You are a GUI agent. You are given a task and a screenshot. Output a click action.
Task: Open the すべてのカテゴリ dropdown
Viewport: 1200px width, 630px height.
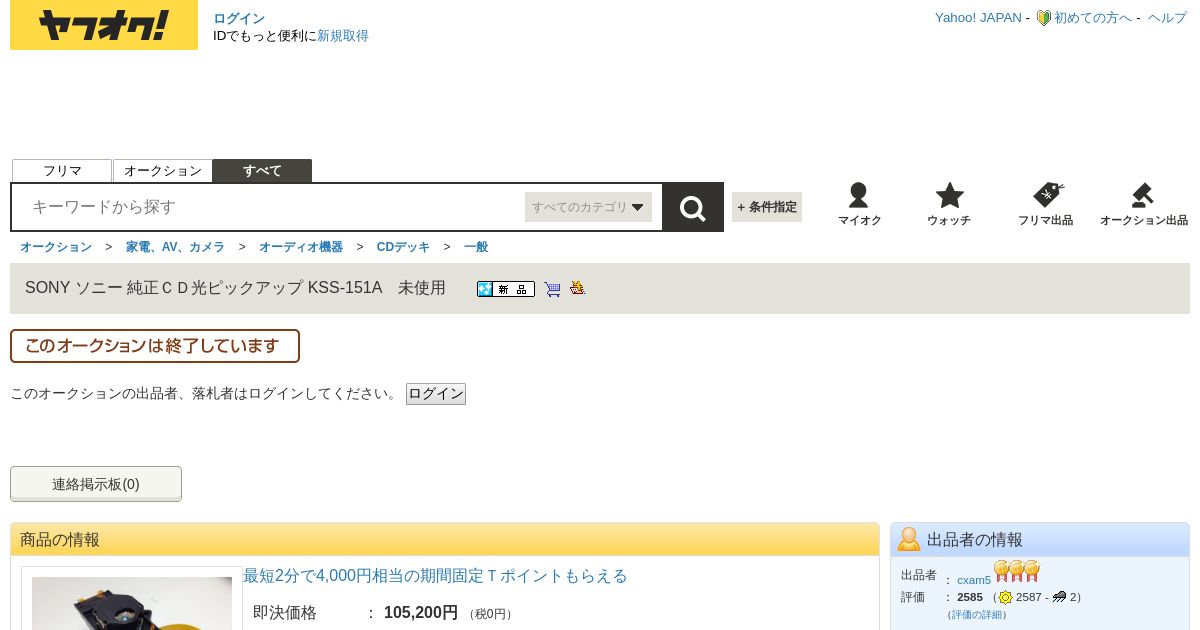pos(588,207)
